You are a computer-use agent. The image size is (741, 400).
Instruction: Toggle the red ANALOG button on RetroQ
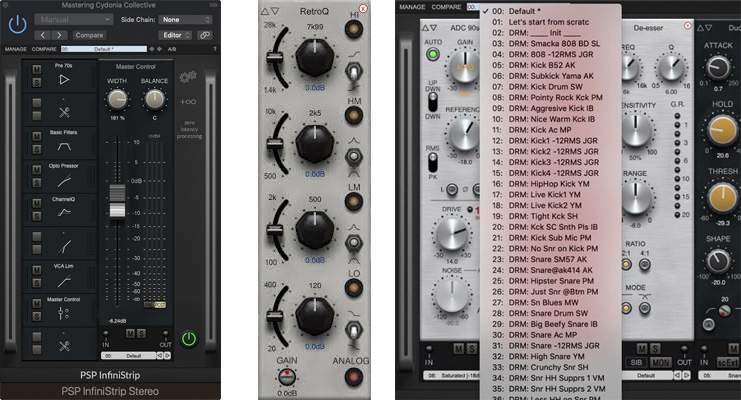click(354, 376)
